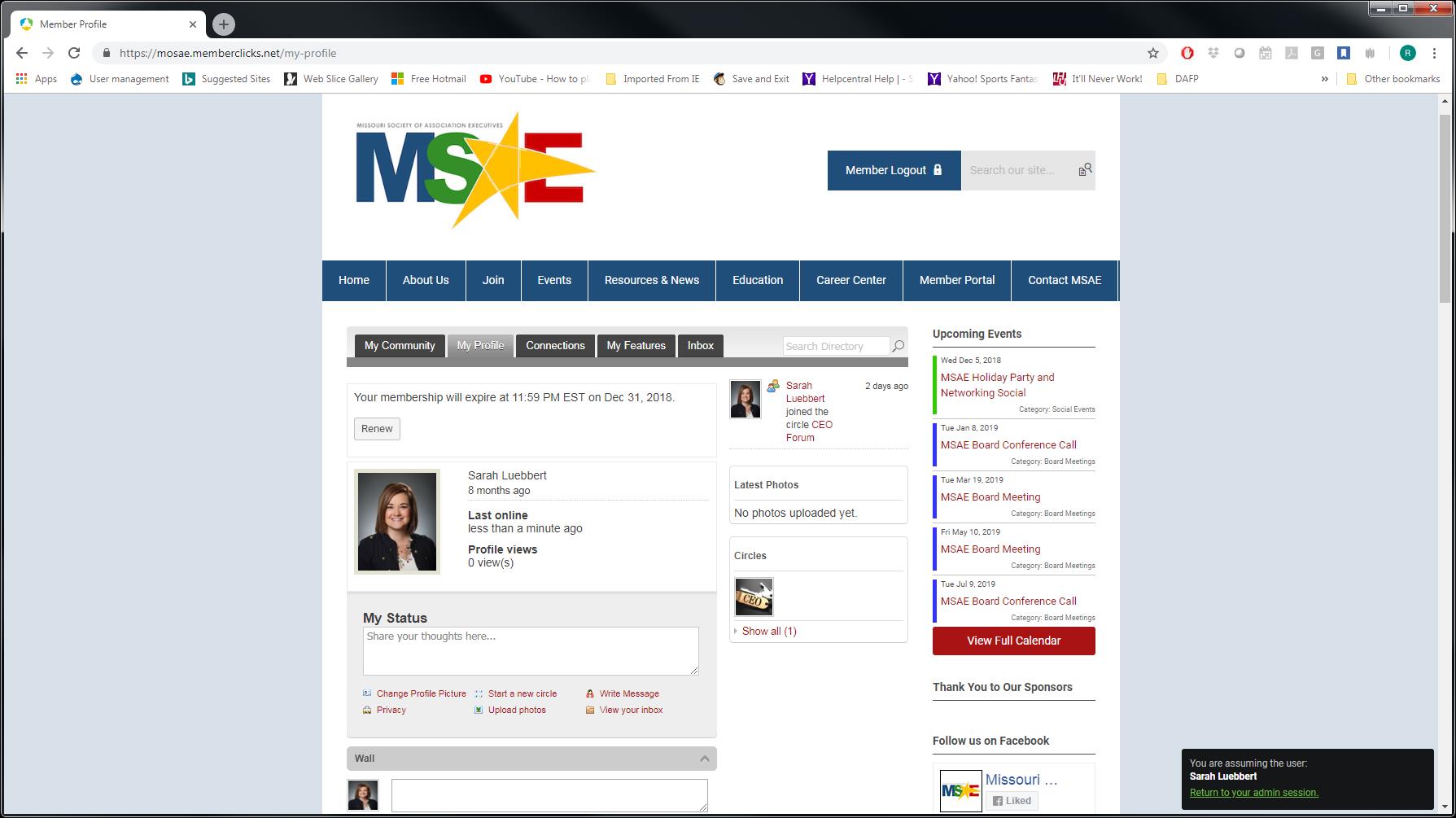
Task: Click the site search magnifier icon
Action: (x=1085, y=170)
